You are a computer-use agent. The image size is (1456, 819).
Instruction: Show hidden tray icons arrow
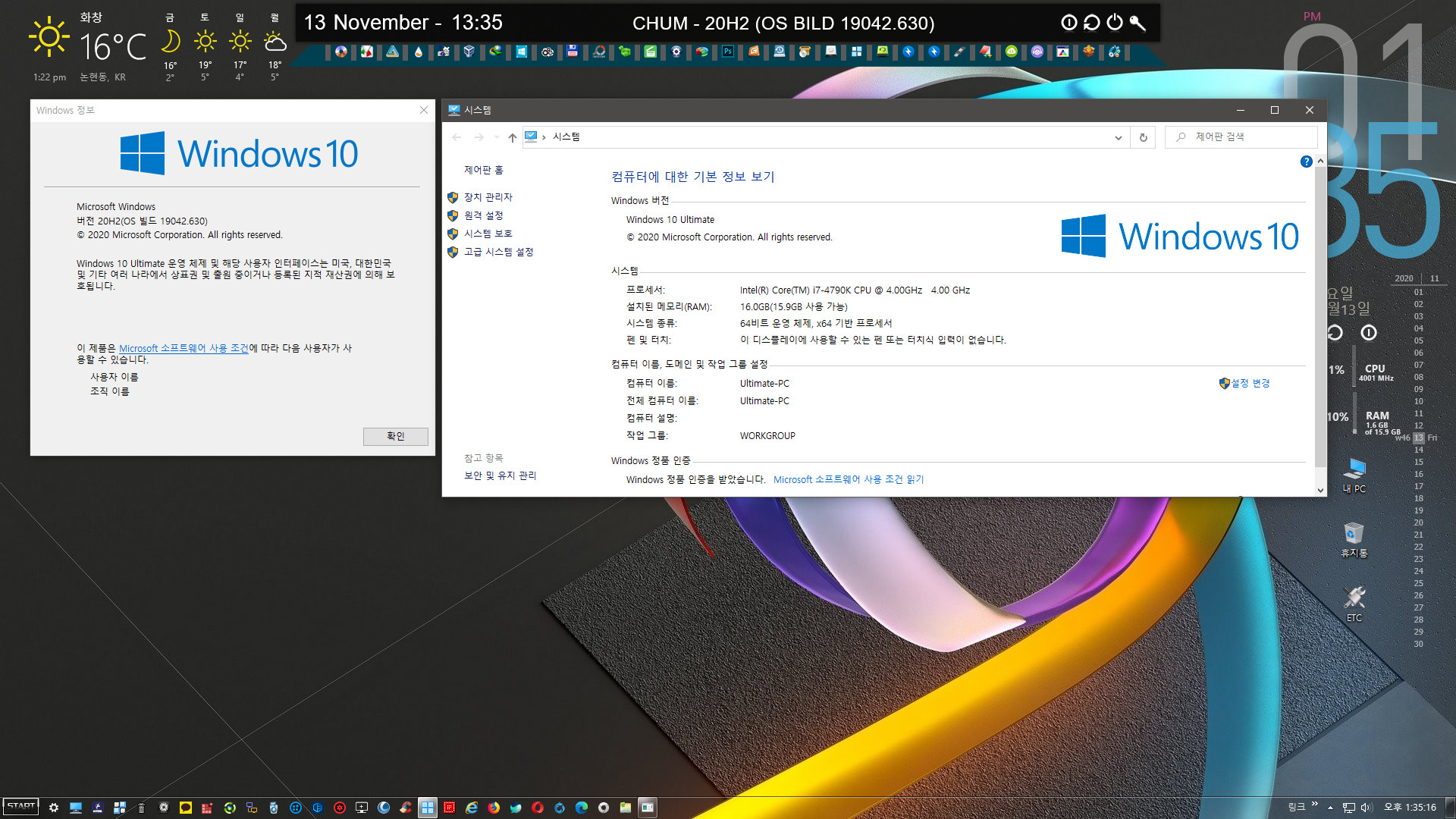tap(1330, 808)
